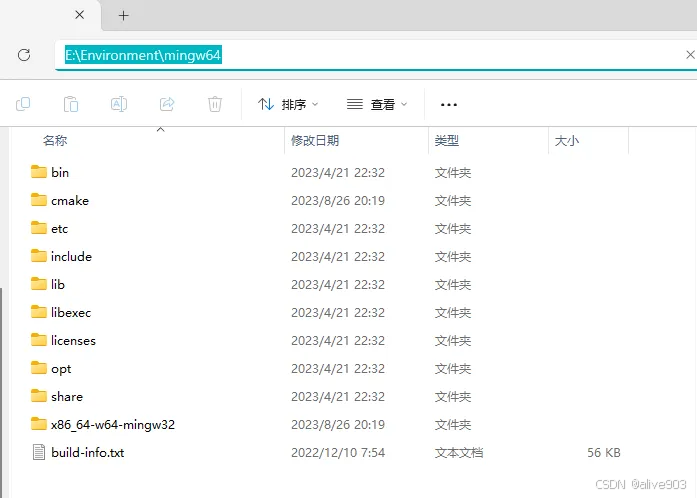Select the libexec folder icon
Viewport: 697px width, 498px height.
click(39, 312)
